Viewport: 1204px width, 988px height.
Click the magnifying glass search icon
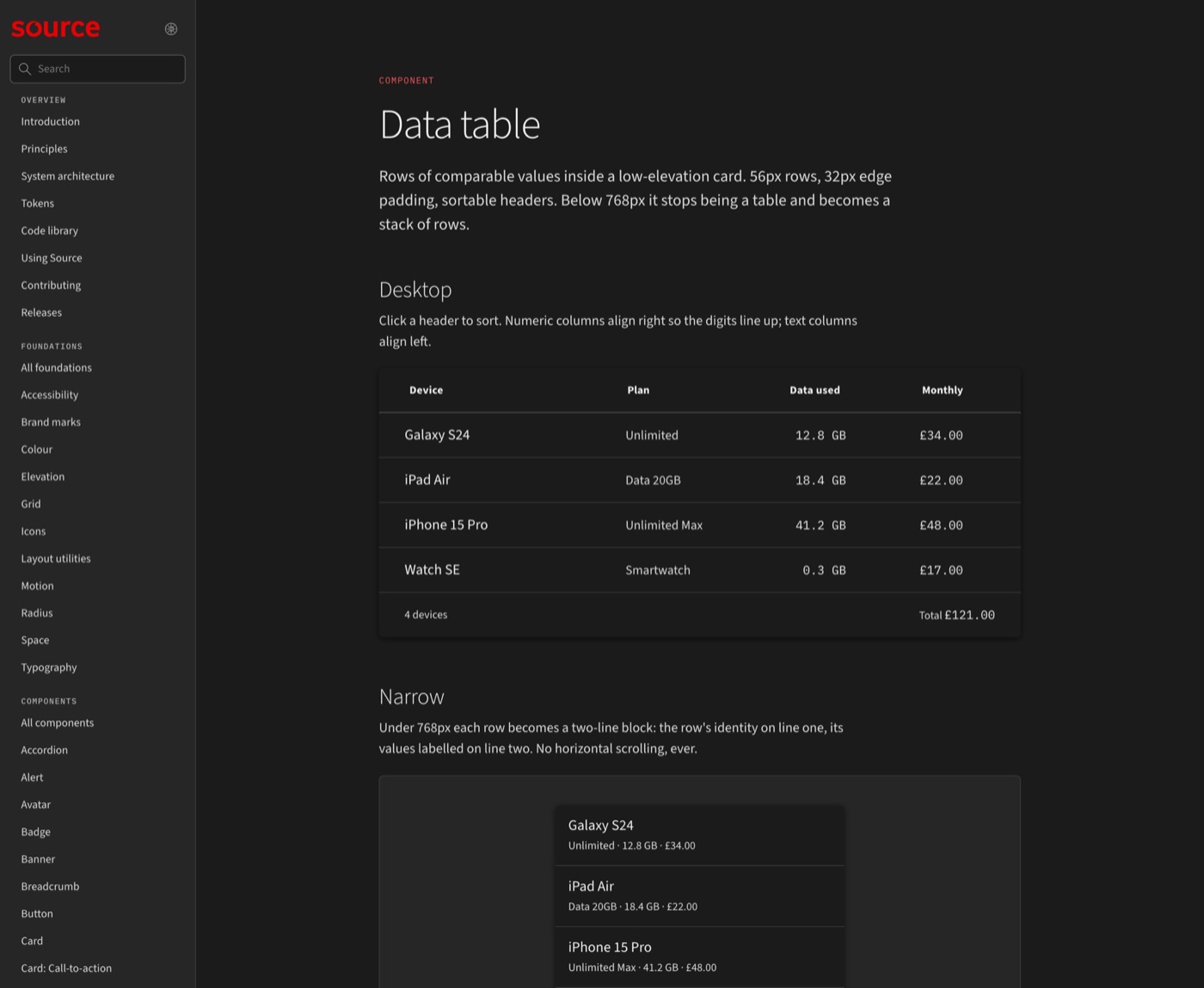(25, 69)
